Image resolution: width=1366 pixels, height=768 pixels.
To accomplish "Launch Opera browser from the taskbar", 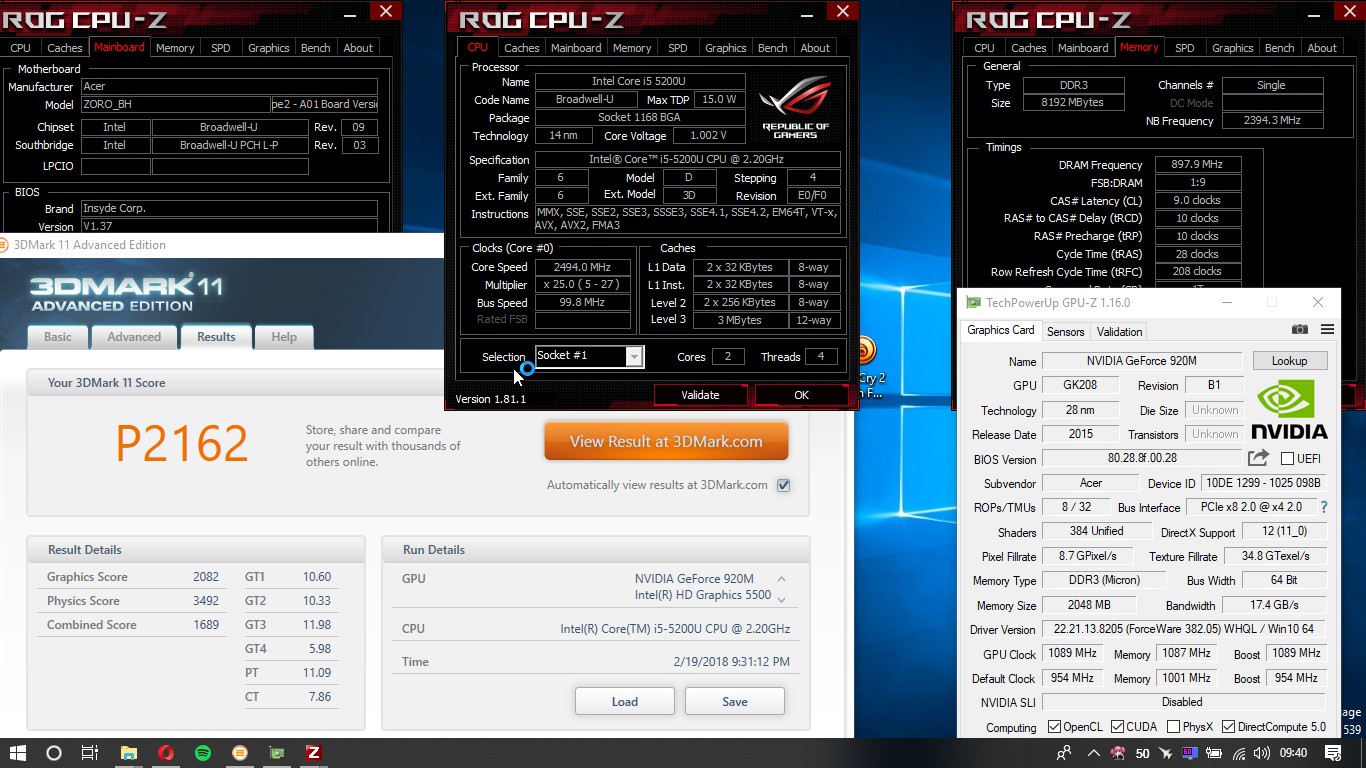I will [166, 753].
